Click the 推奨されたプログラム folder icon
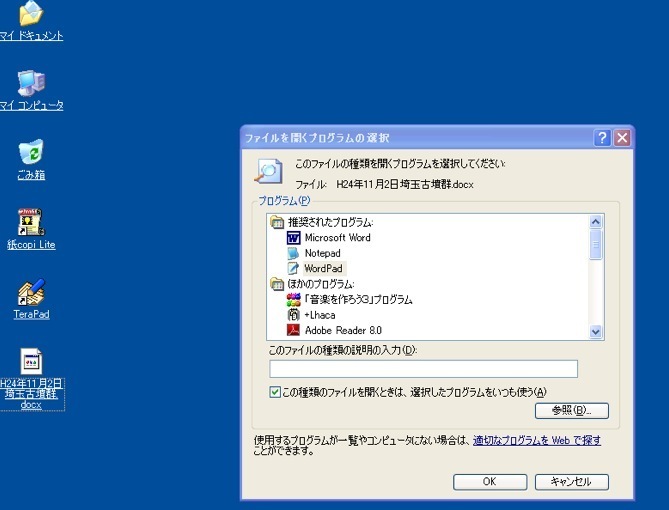Viewport: 669px width, 510px height. click(x=277, y=222)
